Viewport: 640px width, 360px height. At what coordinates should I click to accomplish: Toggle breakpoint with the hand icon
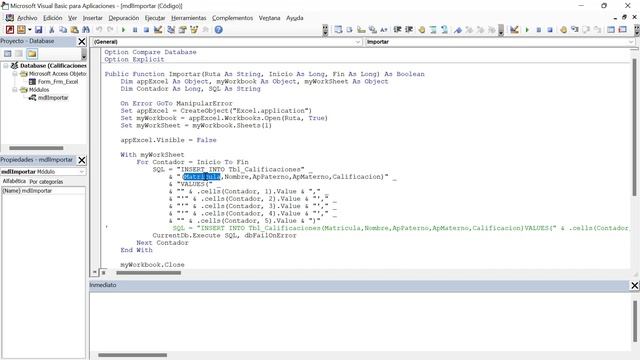422,30
